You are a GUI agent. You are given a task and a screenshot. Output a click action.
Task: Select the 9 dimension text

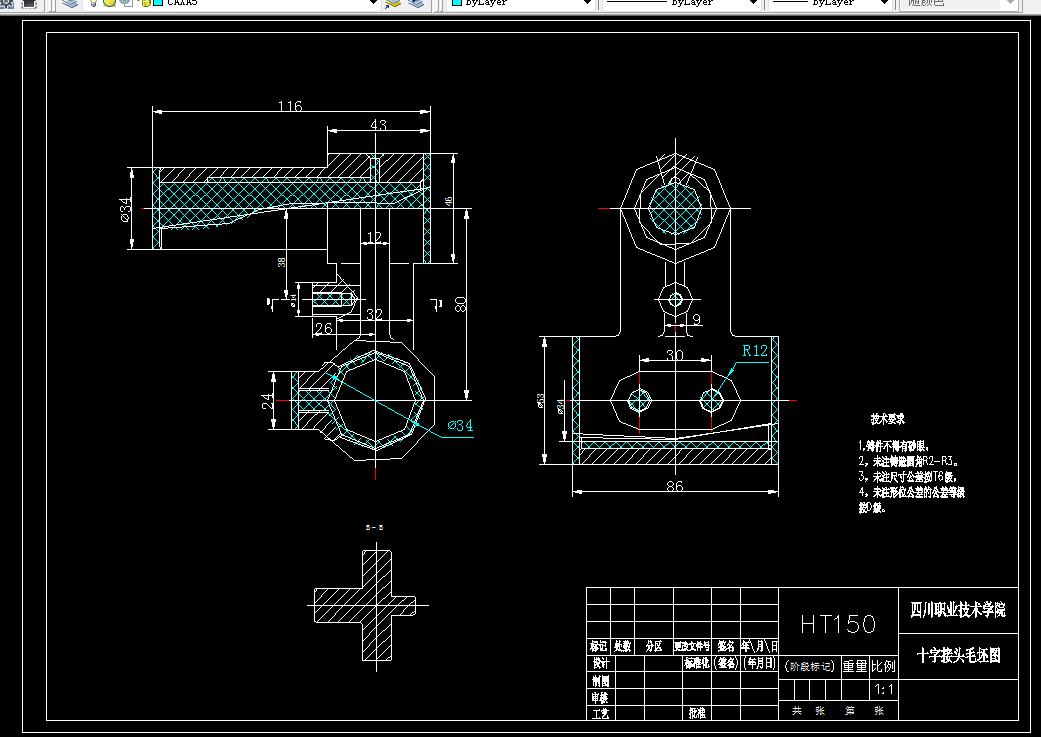(696, 319)
